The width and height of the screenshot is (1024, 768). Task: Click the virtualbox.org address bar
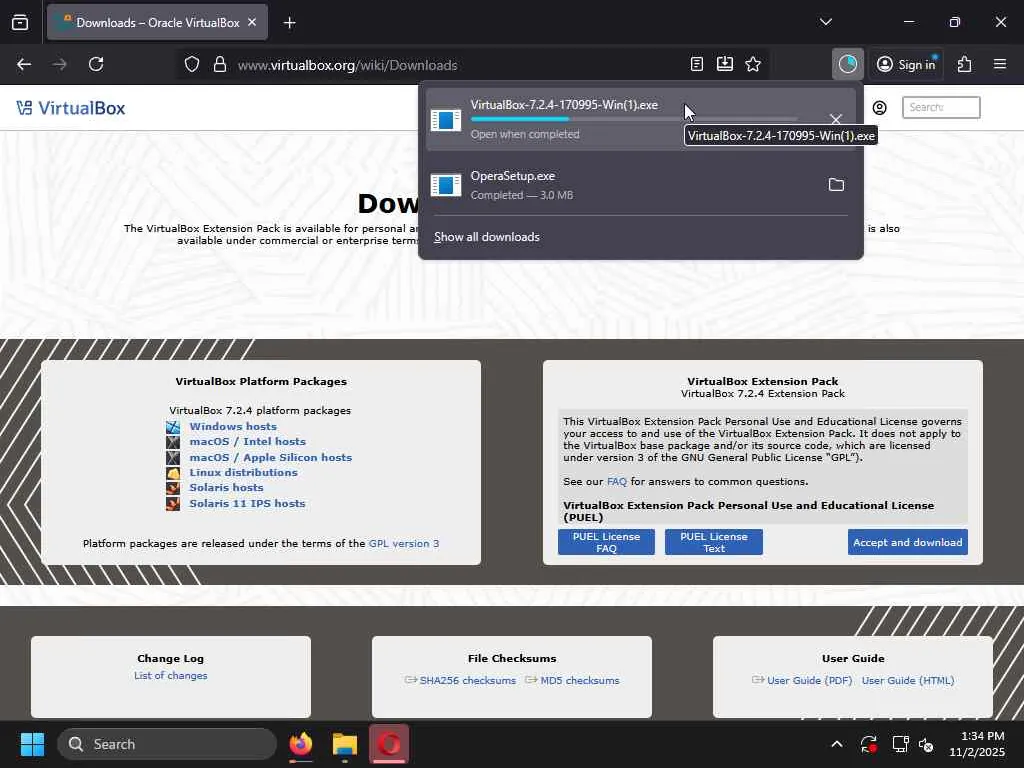tap(457, 65)
